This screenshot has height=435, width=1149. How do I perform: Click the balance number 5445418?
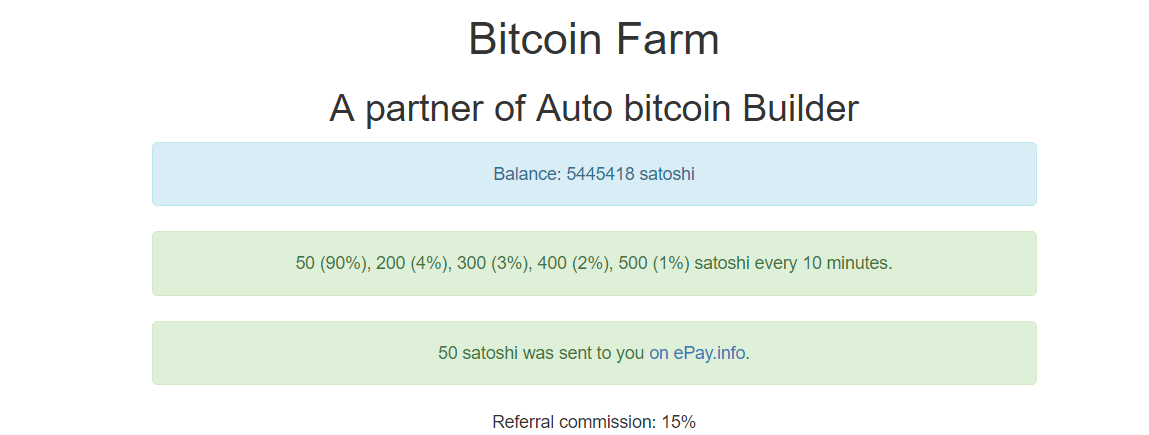[600, 174]
